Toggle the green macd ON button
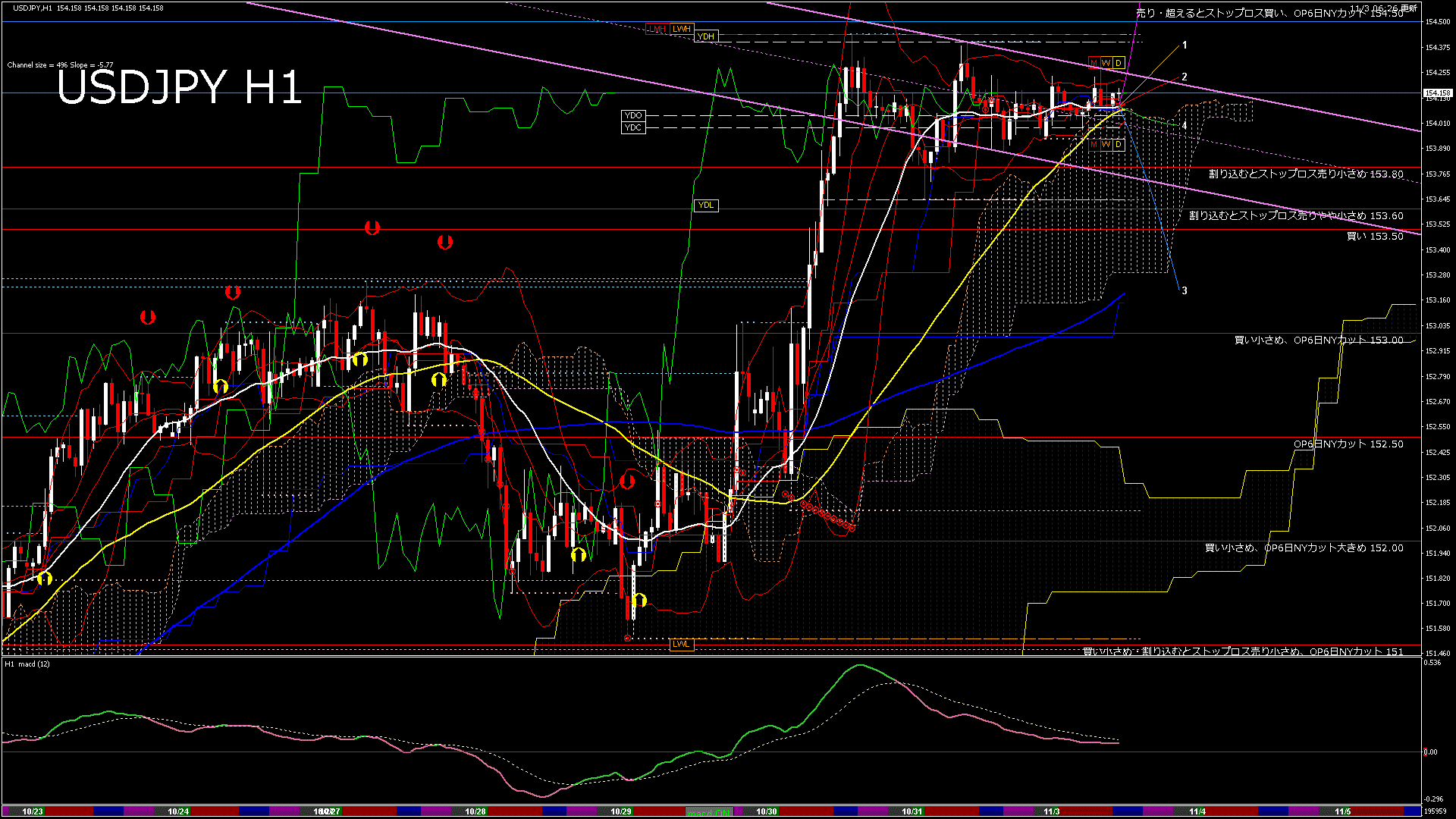Image resolution: width=1456 pixels, height=819 pixels. pyautogui.click(x=710, y=812)
